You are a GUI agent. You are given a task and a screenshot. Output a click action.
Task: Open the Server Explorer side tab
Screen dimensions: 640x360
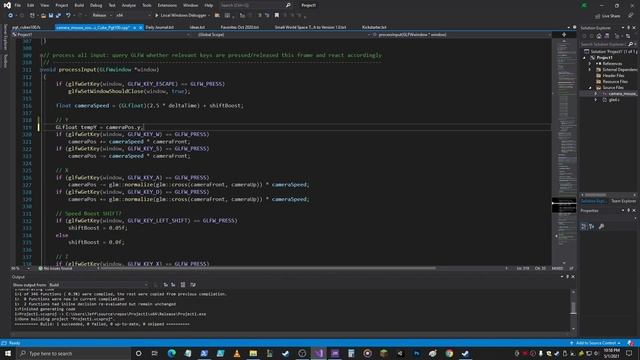[5, 37]
